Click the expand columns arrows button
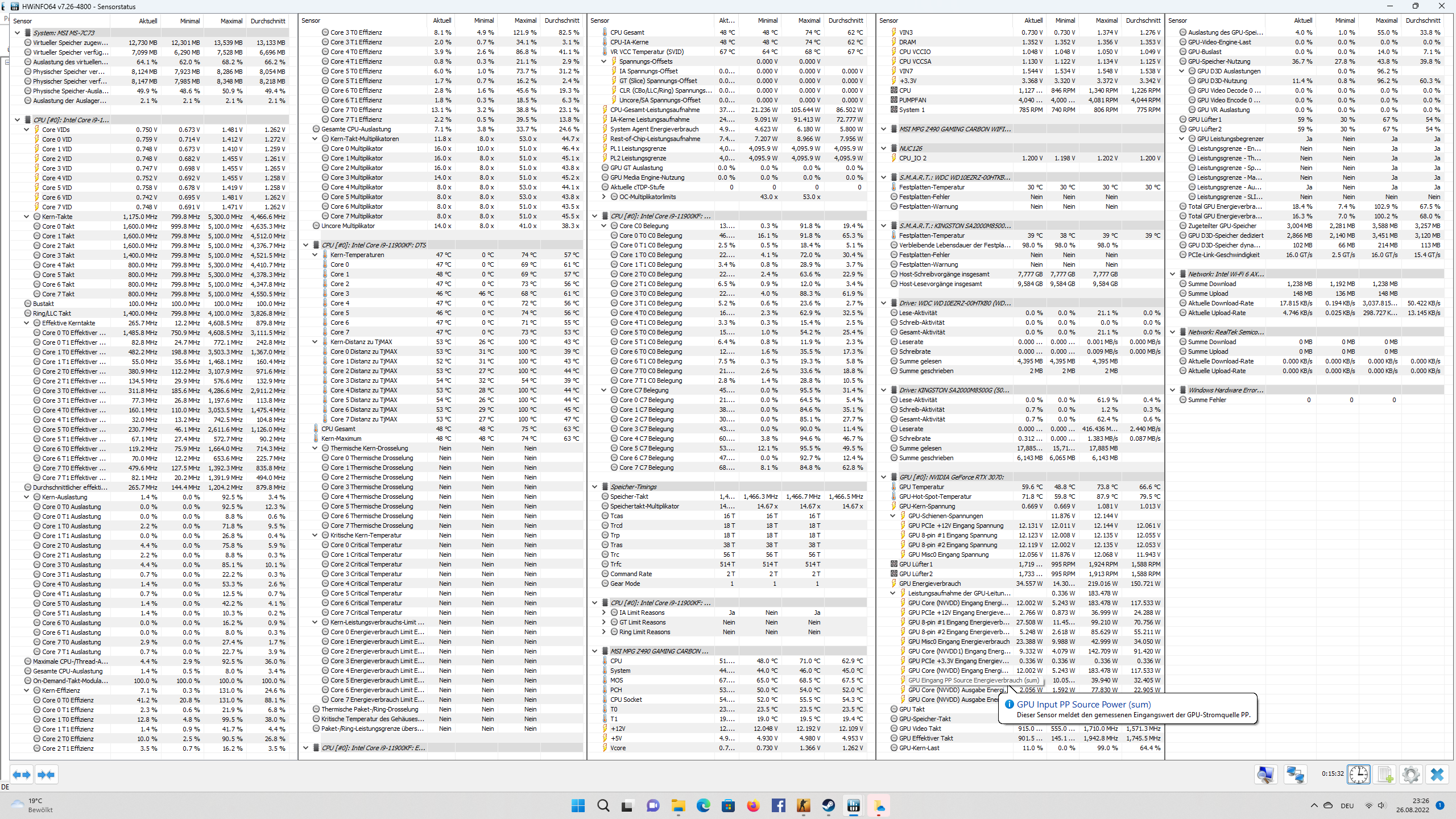The image size is (1456, 819). click(22, 775)
